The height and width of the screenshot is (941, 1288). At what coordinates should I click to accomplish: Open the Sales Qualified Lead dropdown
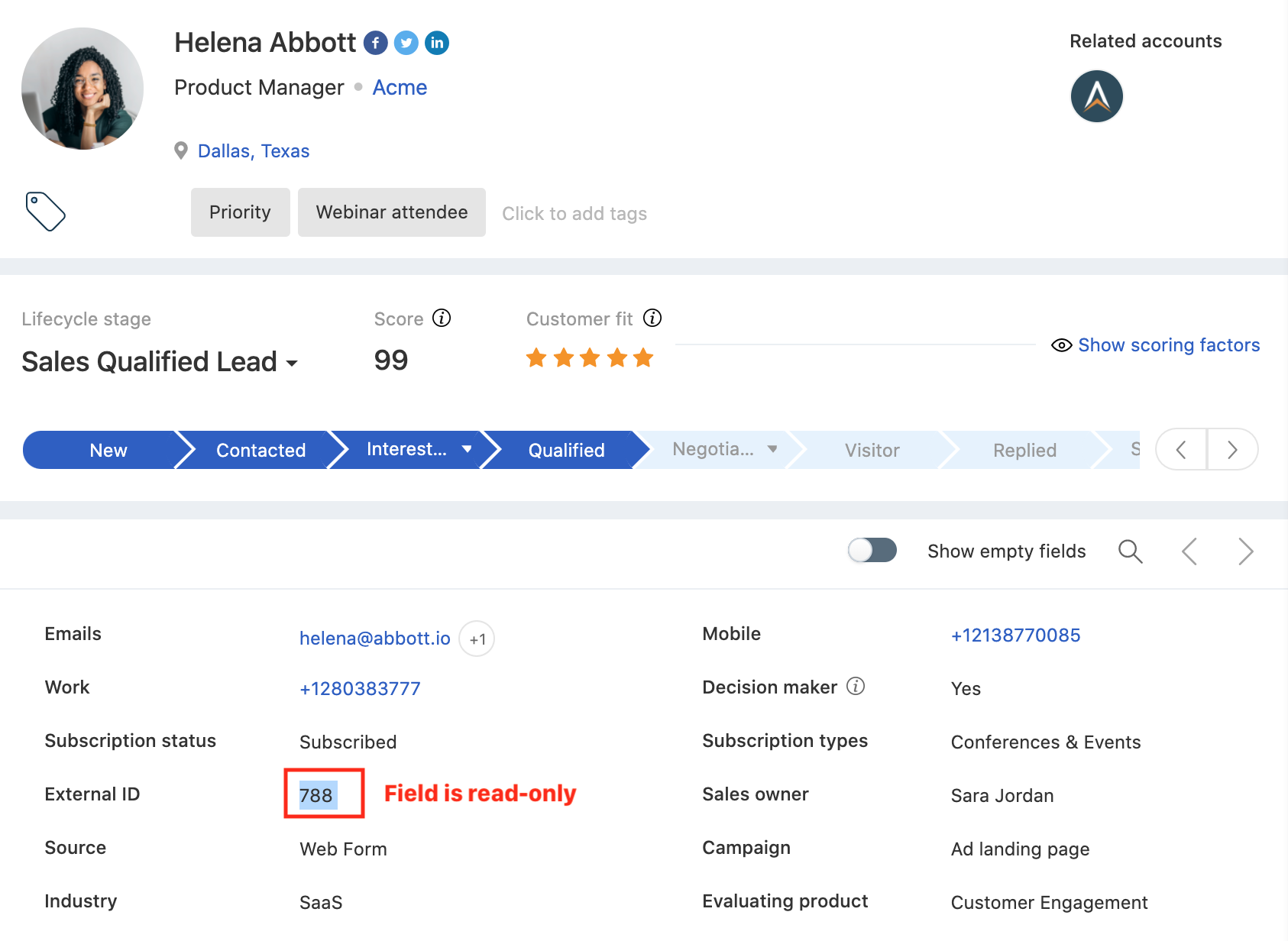[x=293, y=364]
